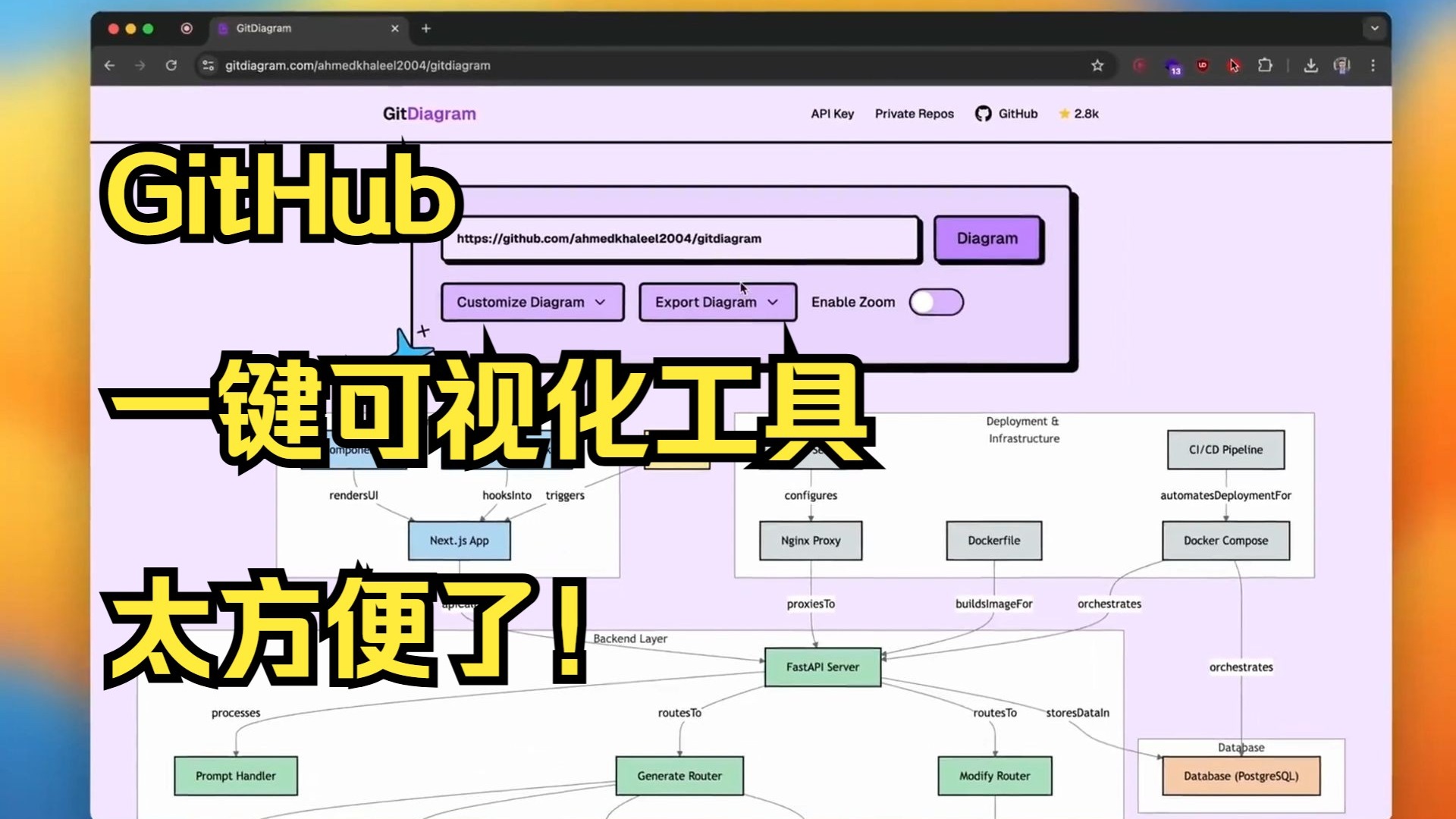Toggle the Enable Zoom switch

click(936, 303)
